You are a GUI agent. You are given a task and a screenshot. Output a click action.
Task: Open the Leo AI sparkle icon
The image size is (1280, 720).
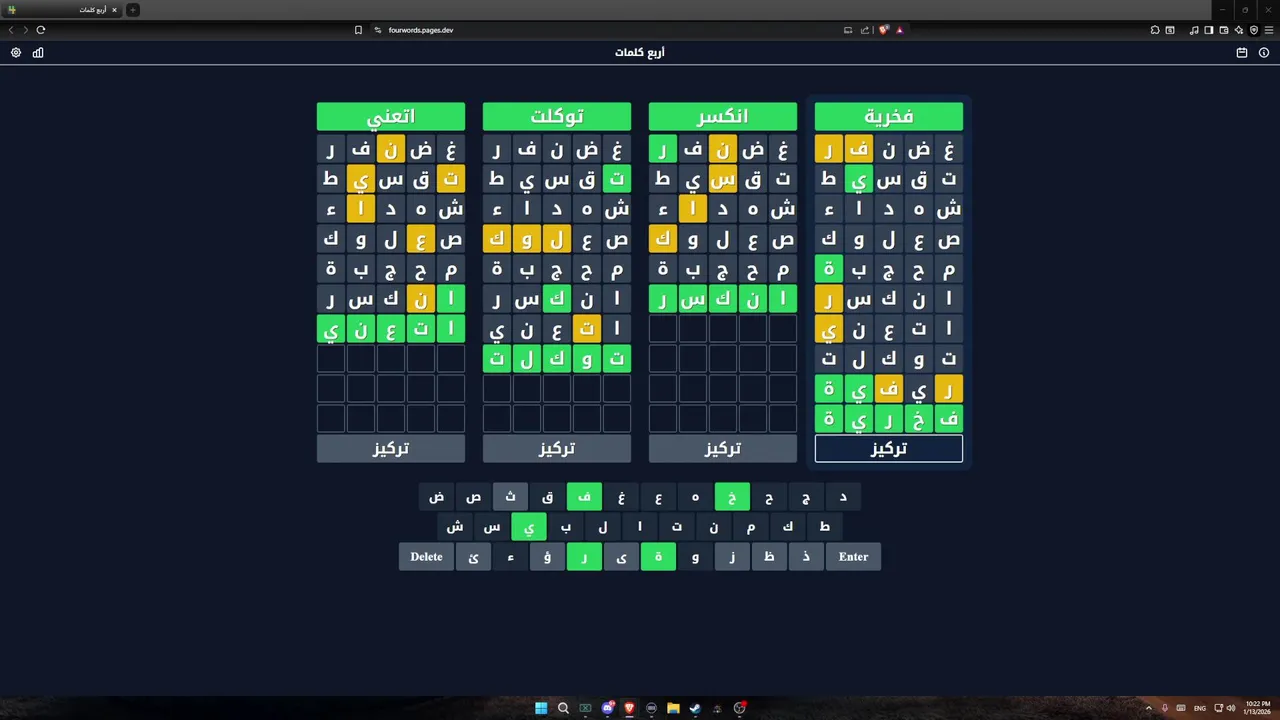(x=1239, y=30)
